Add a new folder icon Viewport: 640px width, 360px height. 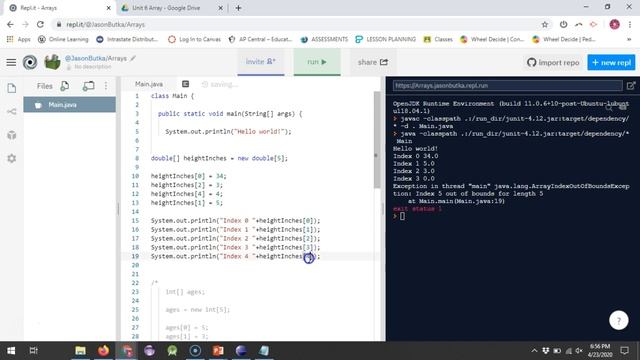click(x=89, y=86)
